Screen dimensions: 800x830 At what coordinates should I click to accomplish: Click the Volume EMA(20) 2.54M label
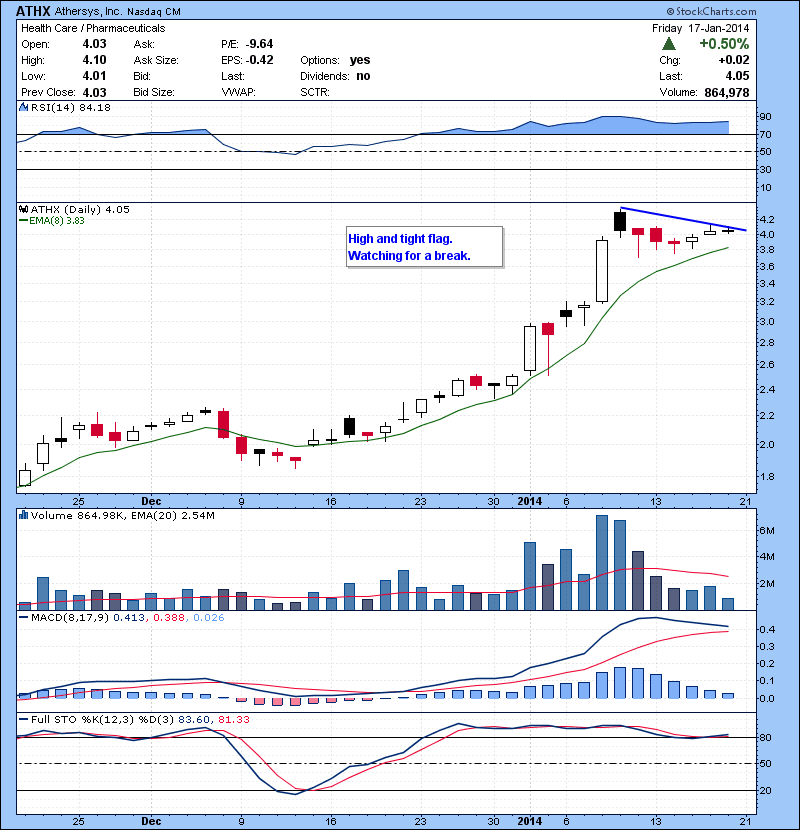point(172,516)
